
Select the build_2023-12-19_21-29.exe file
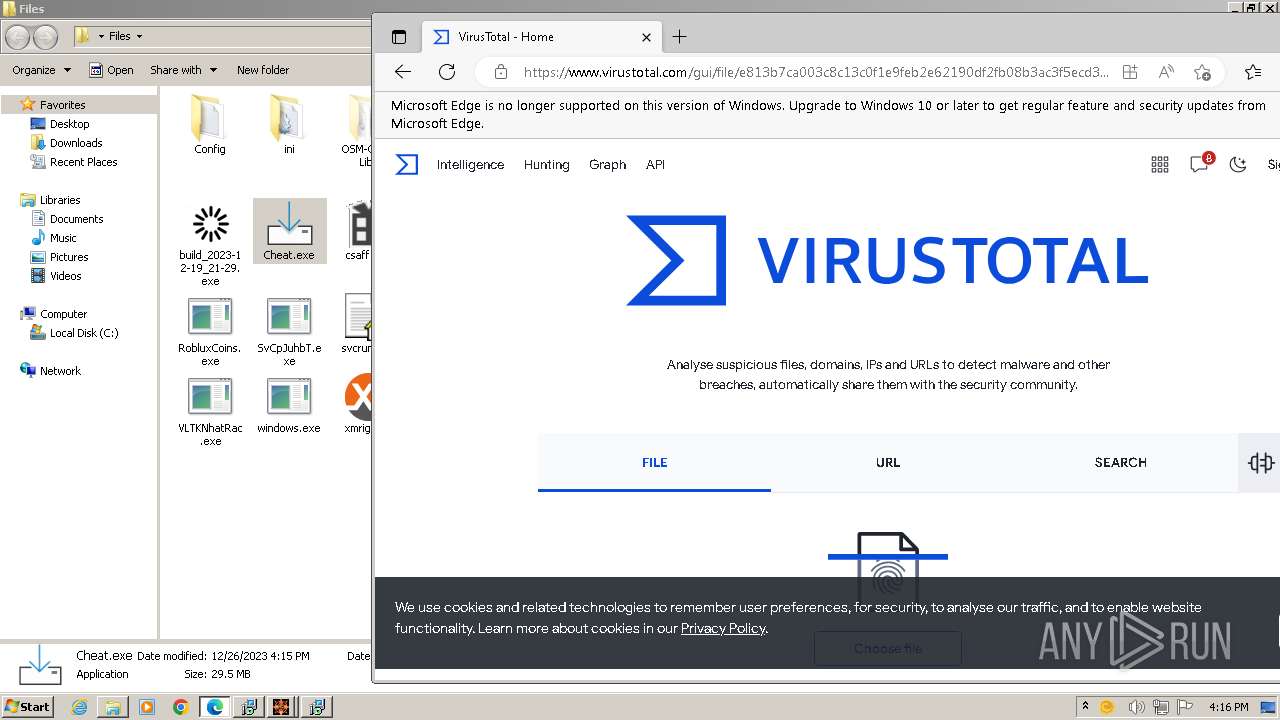coord(210,245)
